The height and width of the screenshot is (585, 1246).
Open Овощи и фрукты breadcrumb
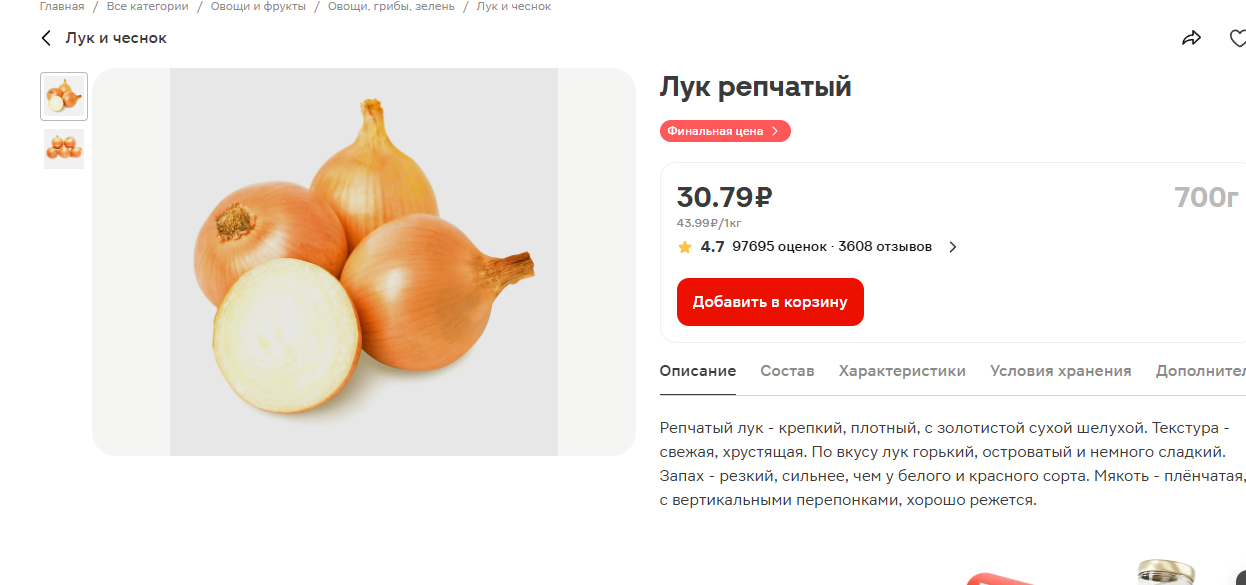(x=258, y=6)
